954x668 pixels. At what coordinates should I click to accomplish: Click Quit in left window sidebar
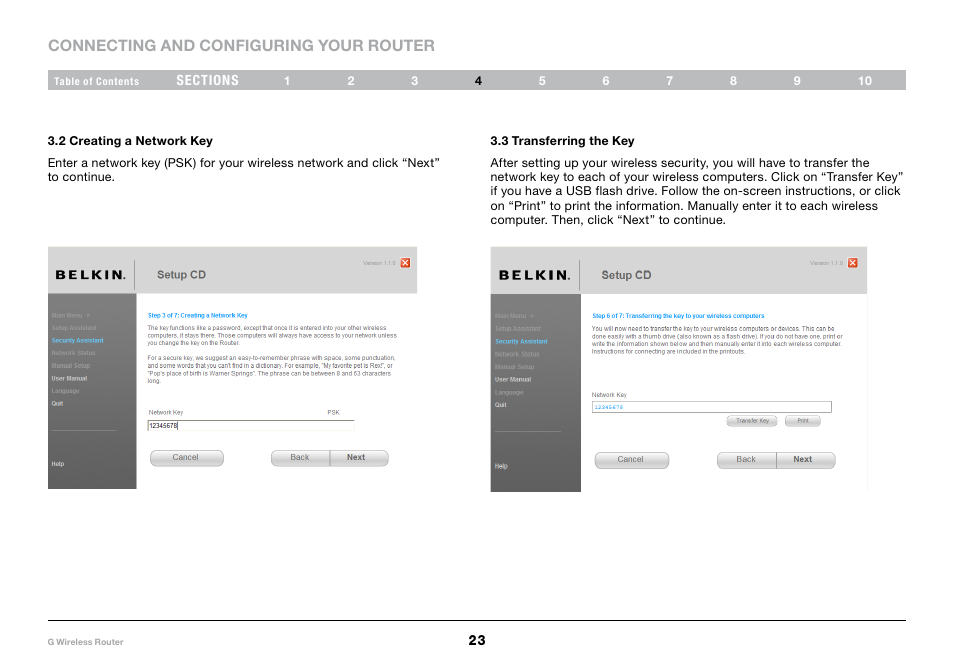pos(57,403)
